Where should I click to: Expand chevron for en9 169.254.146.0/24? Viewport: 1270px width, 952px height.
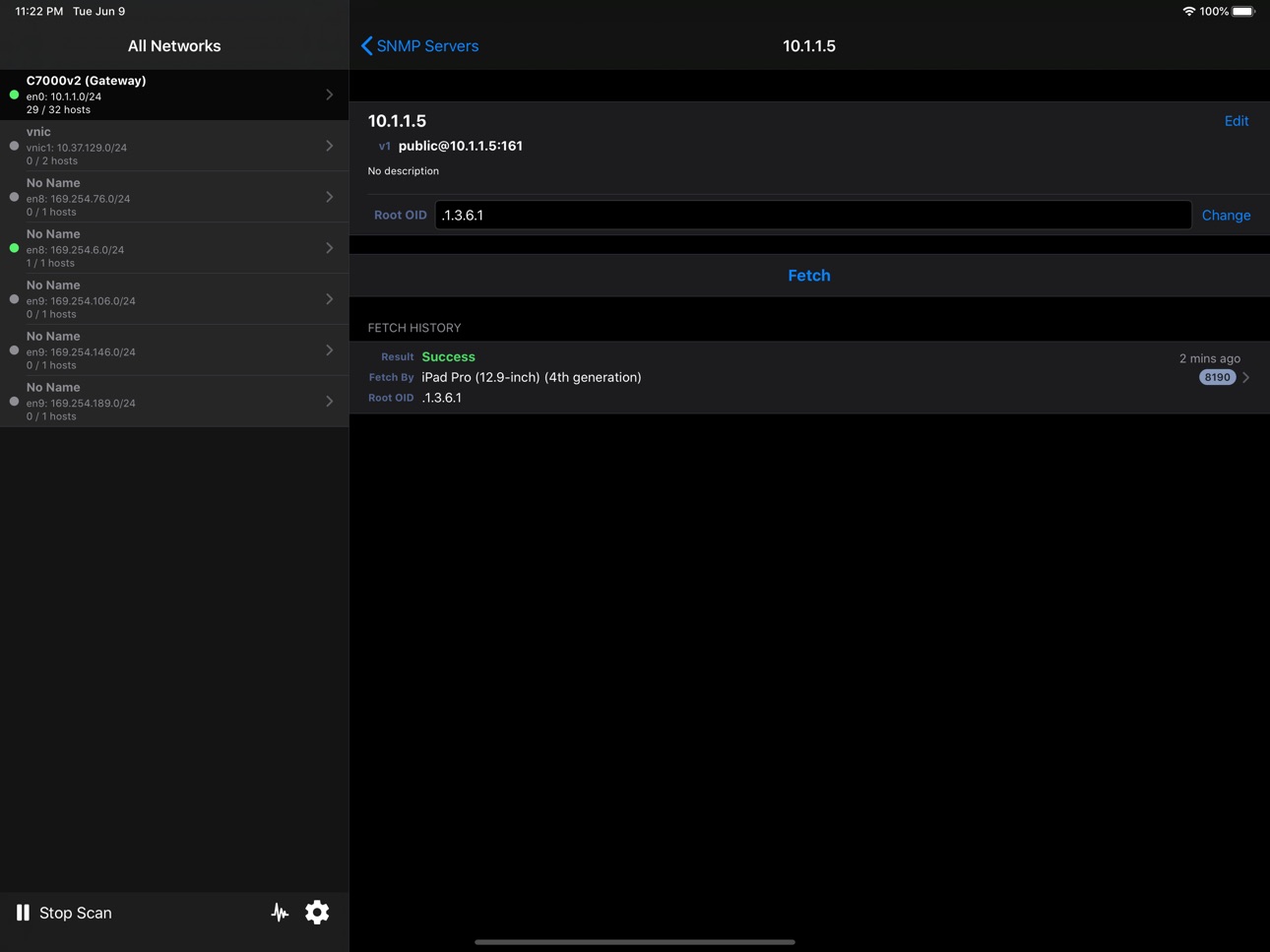[330, 350]
